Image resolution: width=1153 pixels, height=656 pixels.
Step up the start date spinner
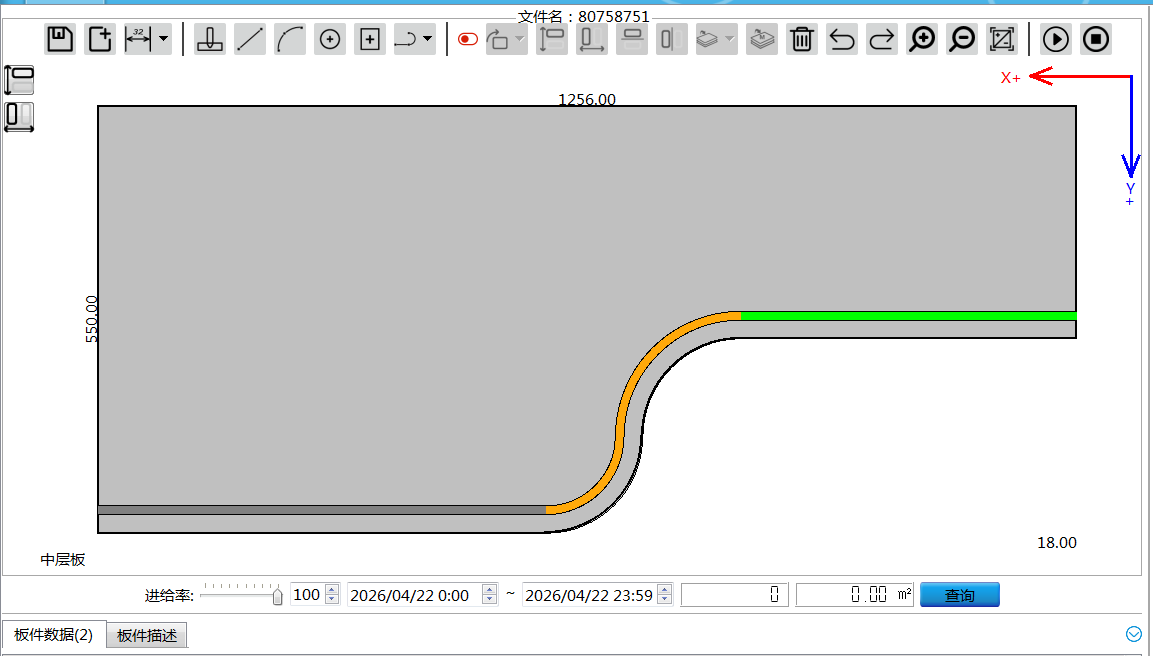(x=490, y=590)
